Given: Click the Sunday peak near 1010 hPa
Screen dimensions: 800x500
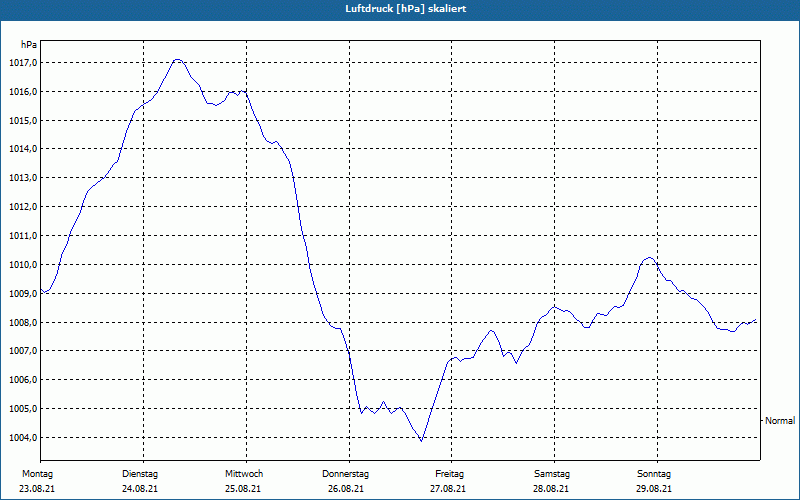Looking at the screenshot, I should point(648,258).
